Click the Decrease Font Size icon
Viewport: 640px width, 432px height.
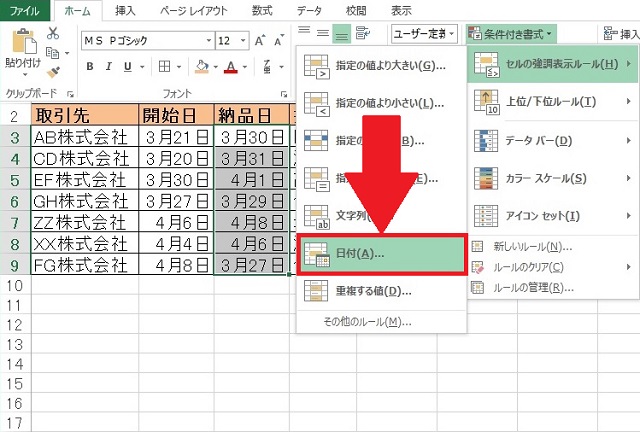(279, 40)
